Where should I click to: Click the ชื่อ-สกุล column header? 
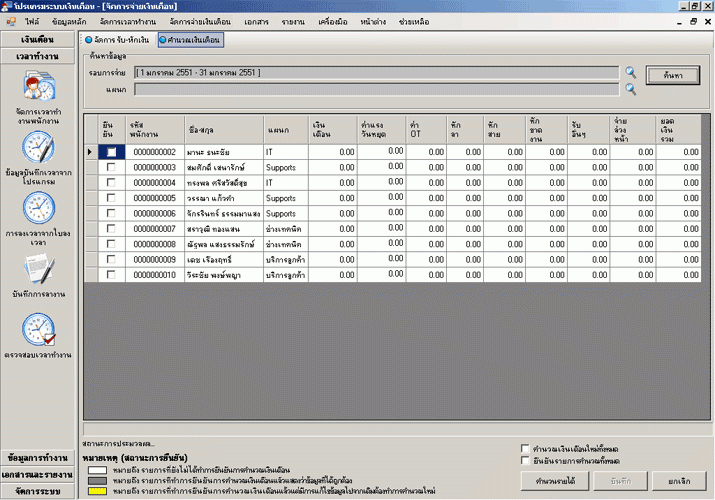coord(224,130)
